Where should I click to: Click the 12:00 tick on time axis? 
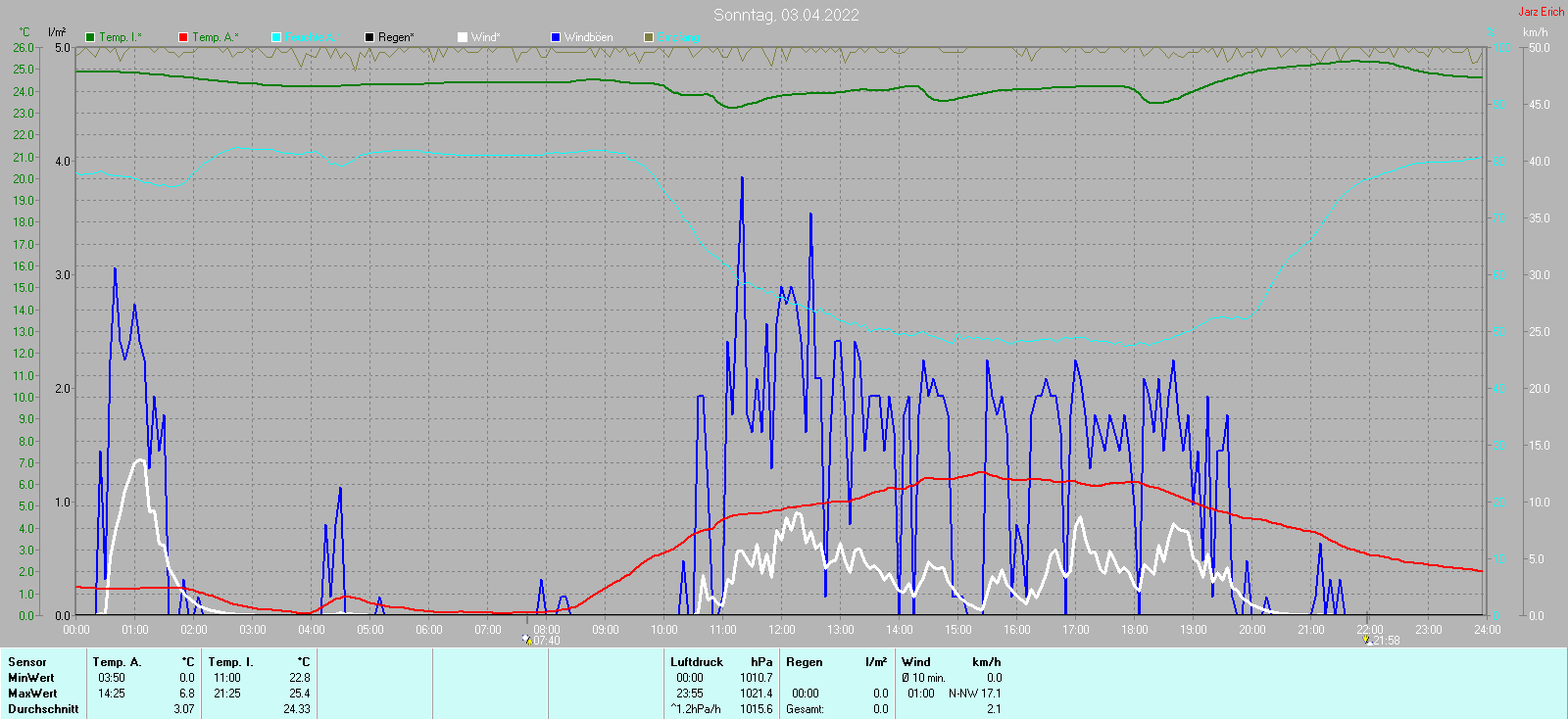click(782, 629)
